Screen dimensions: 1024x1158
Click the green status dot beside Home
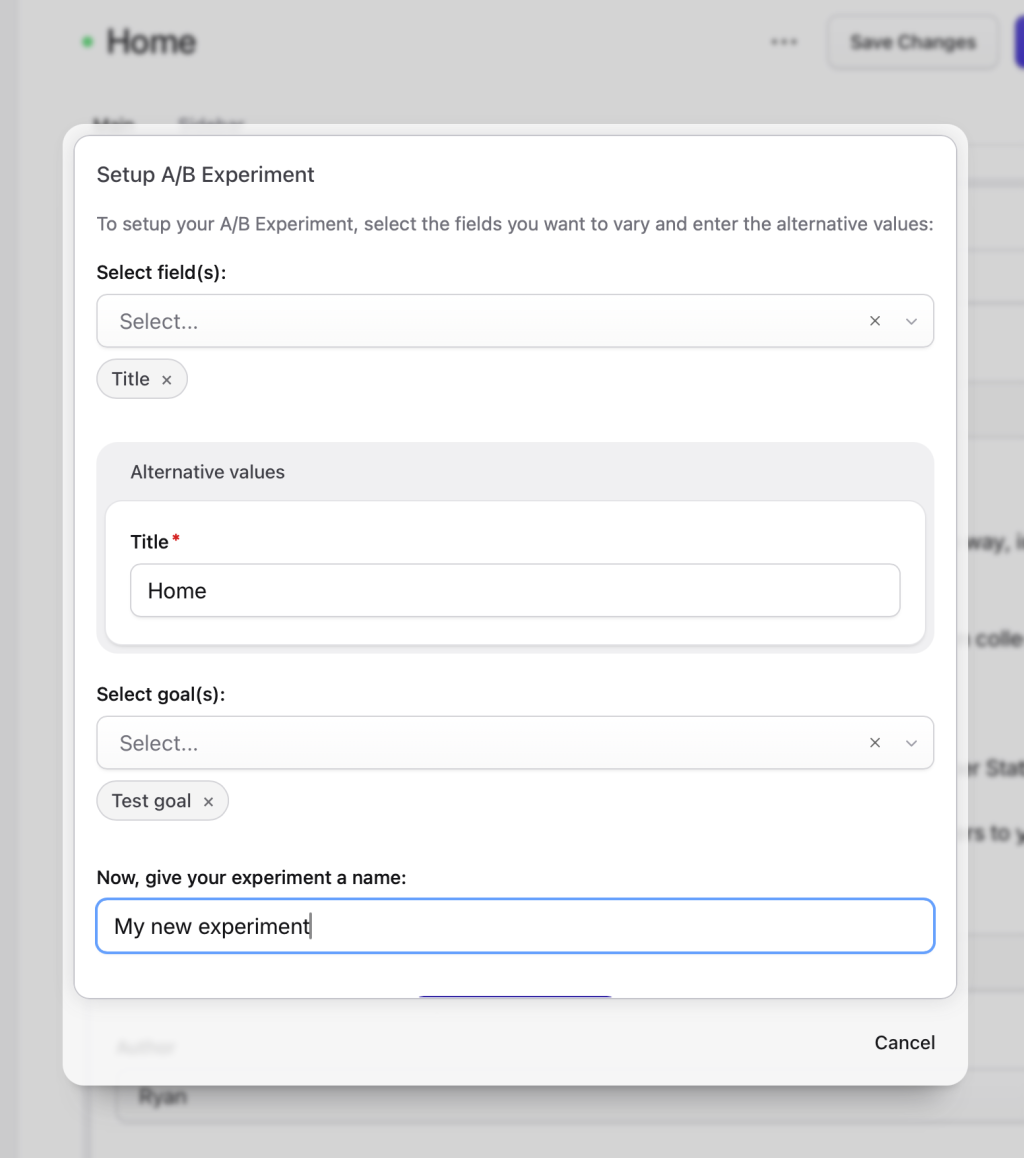point(88,42)
